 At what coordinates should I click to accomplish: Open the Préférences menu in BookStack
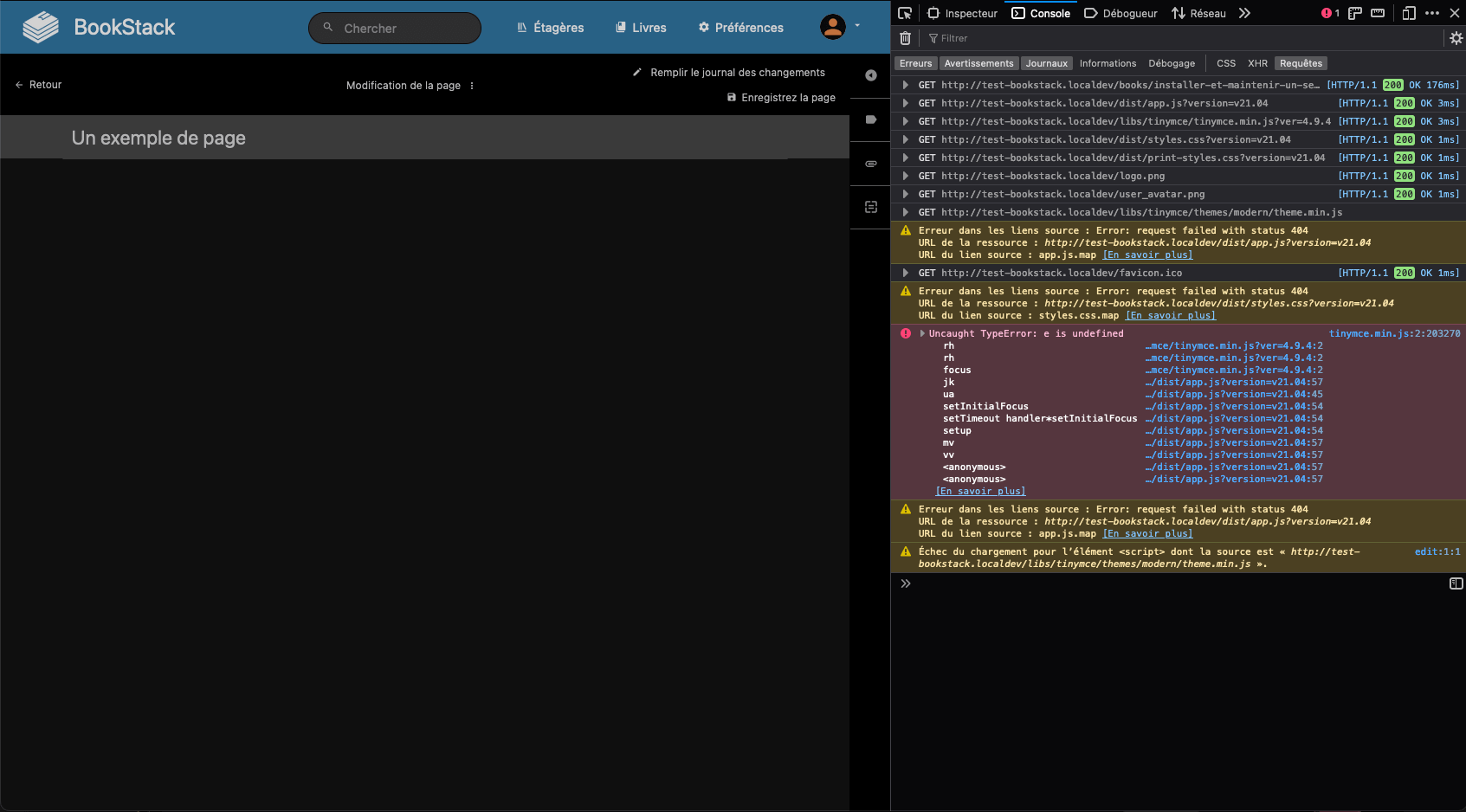tap(740, 27)
